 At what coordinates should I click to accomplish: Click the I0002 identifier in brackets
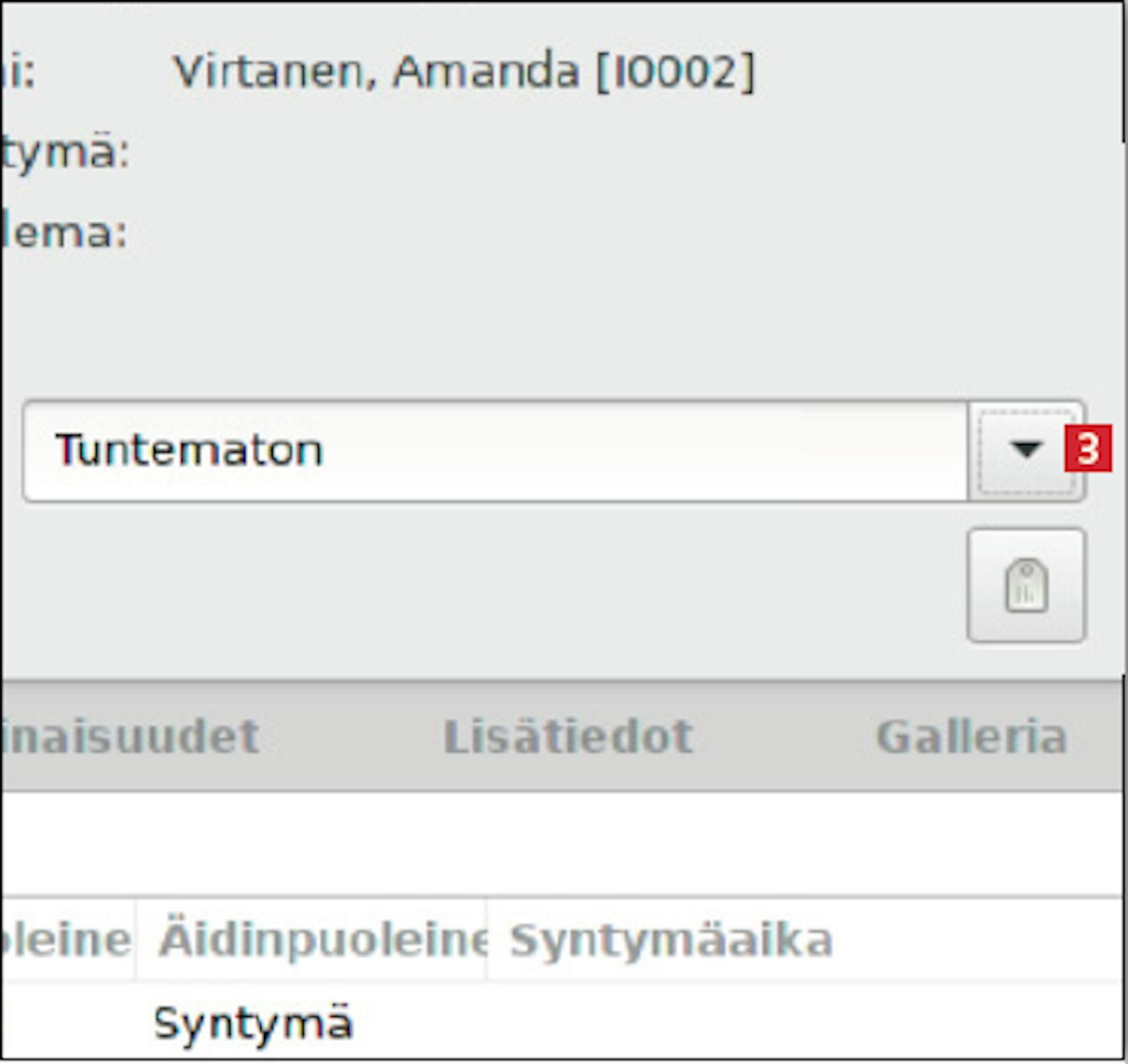675,72
